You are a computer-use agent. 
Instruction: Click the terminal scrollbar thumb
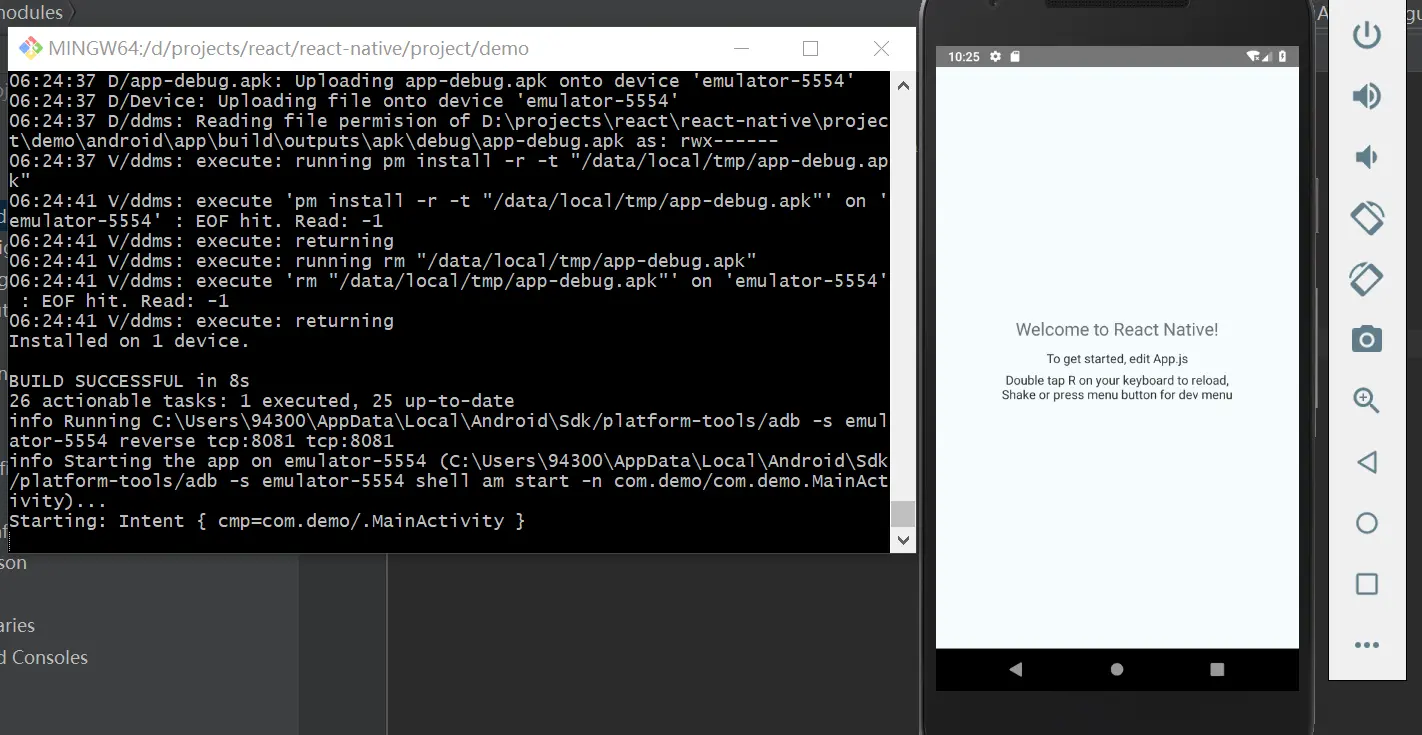pyautogui.click(x=903, y=514)
